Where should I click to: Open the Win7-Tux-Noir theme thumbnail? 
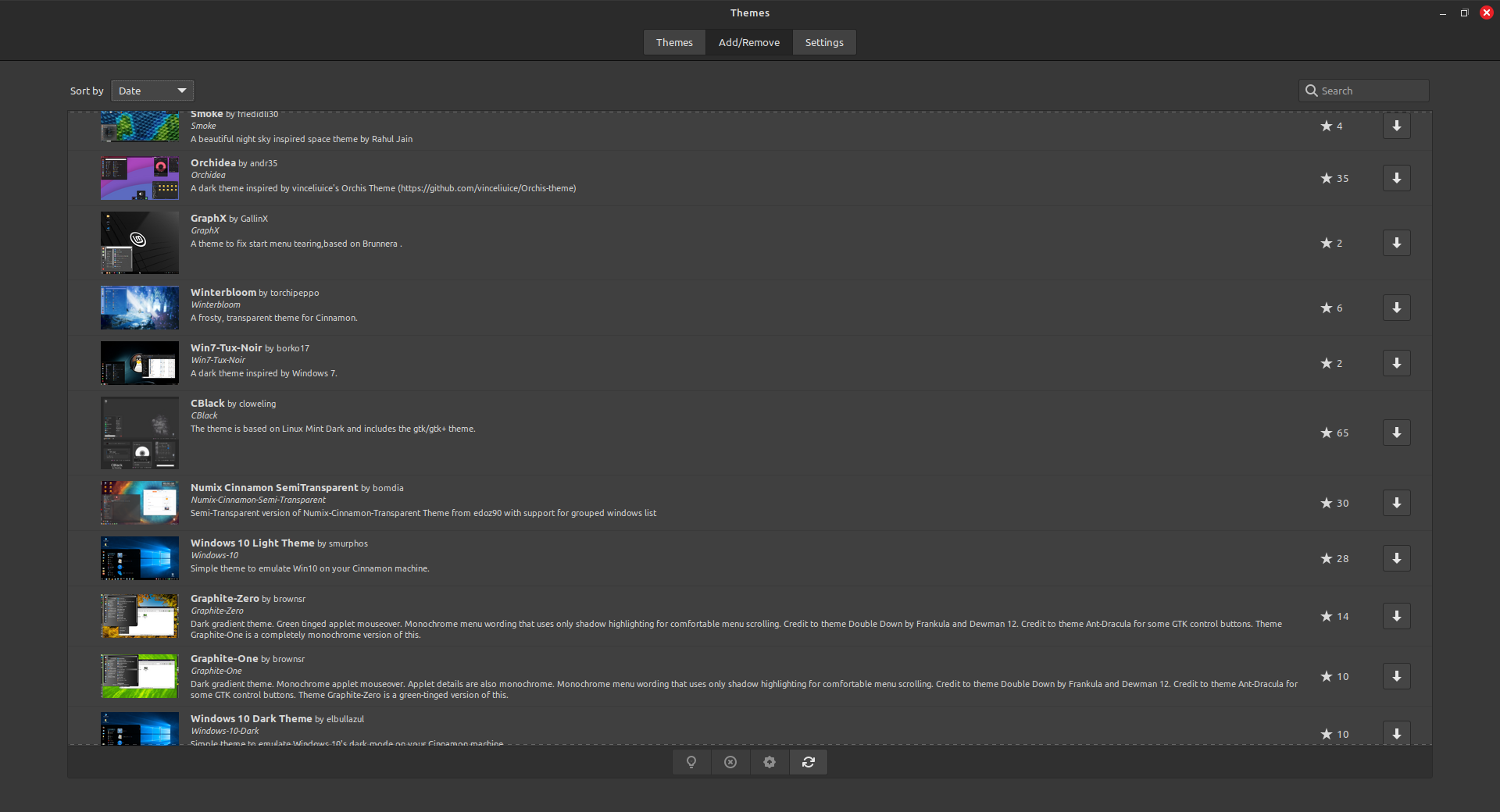click(140, 363)
